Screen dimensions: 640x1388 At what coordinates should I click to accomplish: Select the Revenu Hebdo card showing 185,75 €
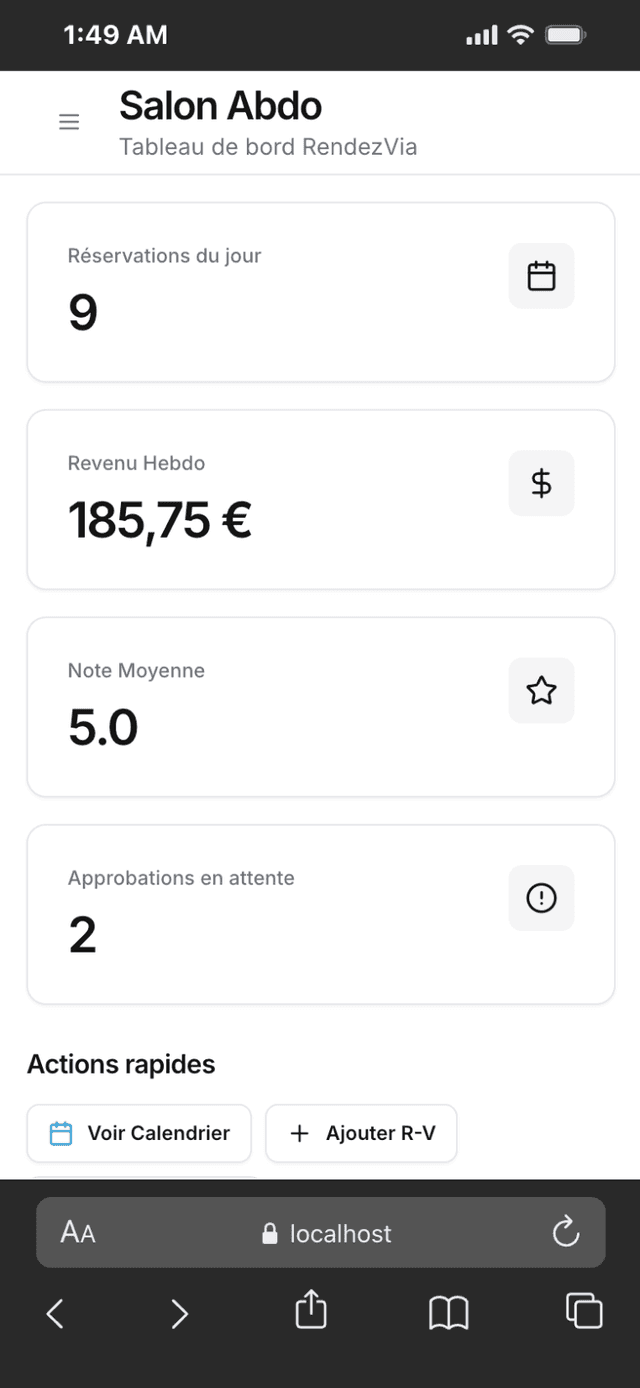[321, 499]
